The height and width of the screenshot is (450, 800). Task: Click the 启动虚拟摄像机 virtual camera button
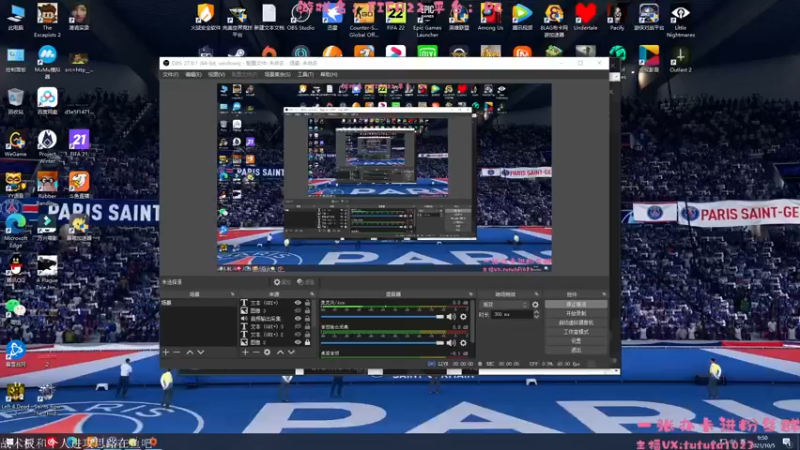(576, 323)
